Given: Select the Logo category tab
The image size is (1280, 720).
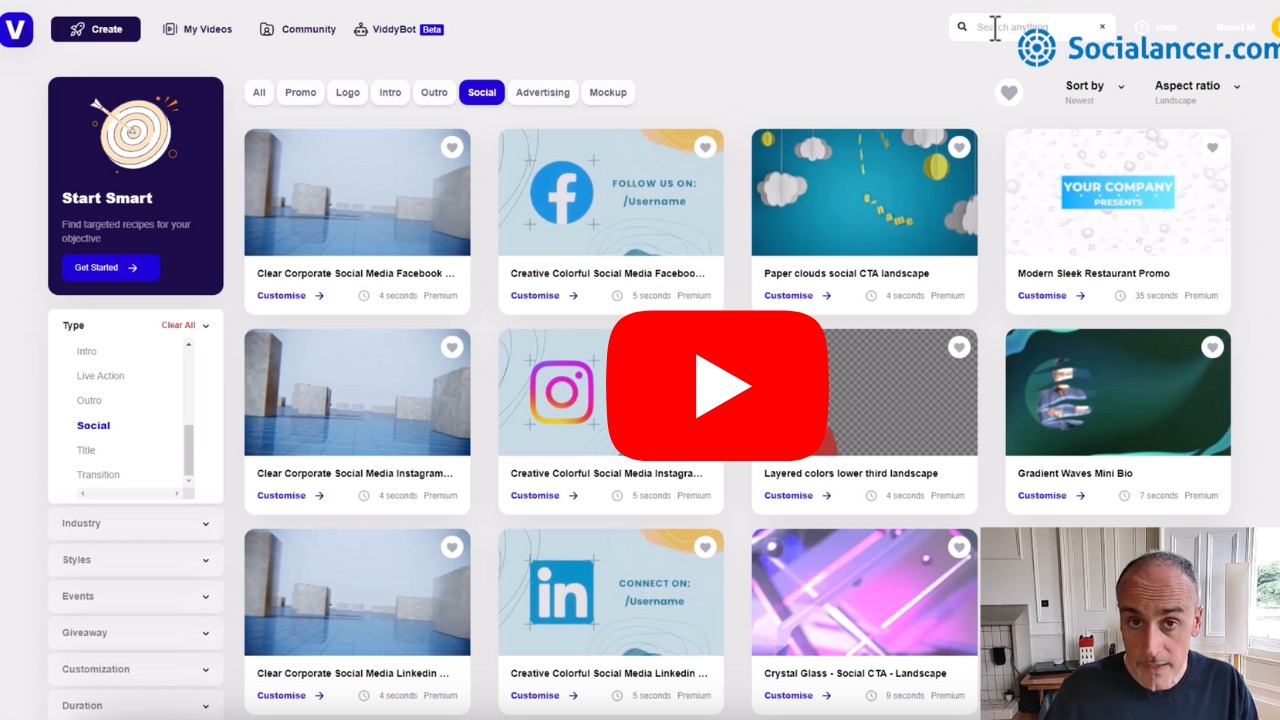Looking at the screenshot, I should click(x=348, y=92).
